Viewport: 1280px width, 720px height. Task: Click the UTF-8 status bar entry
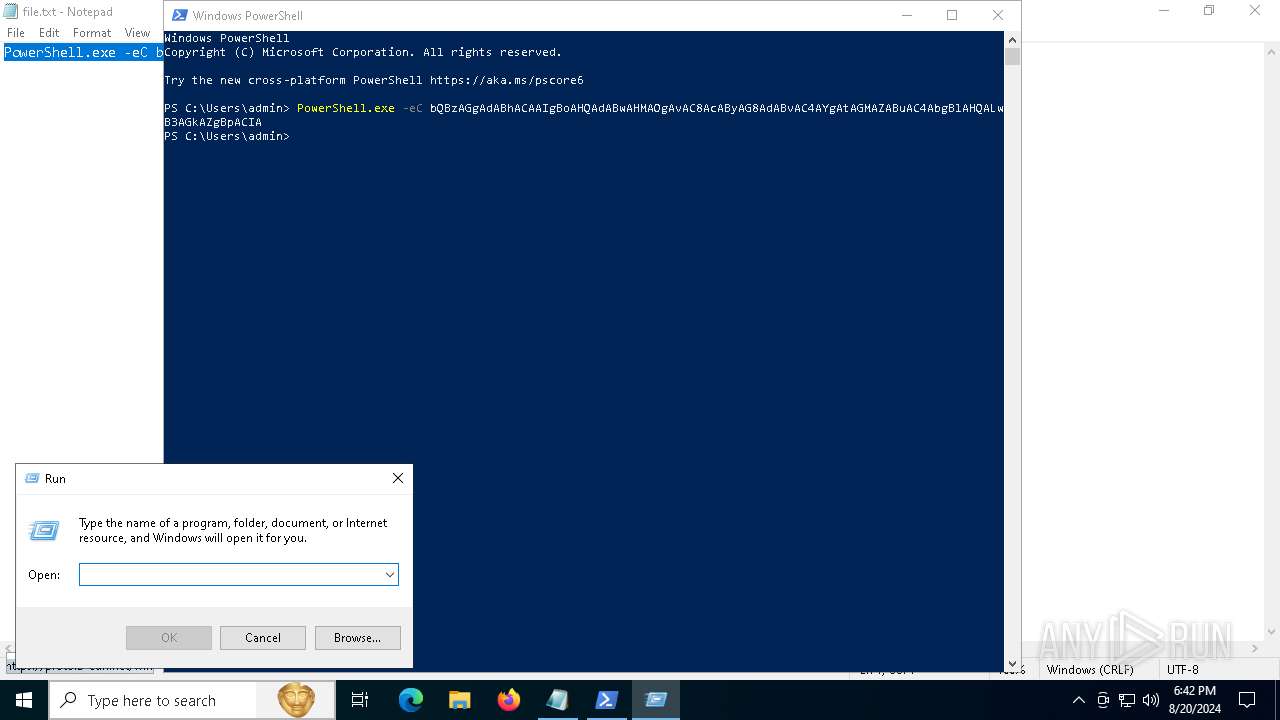pyautogui.click(x=1182, y=670)
